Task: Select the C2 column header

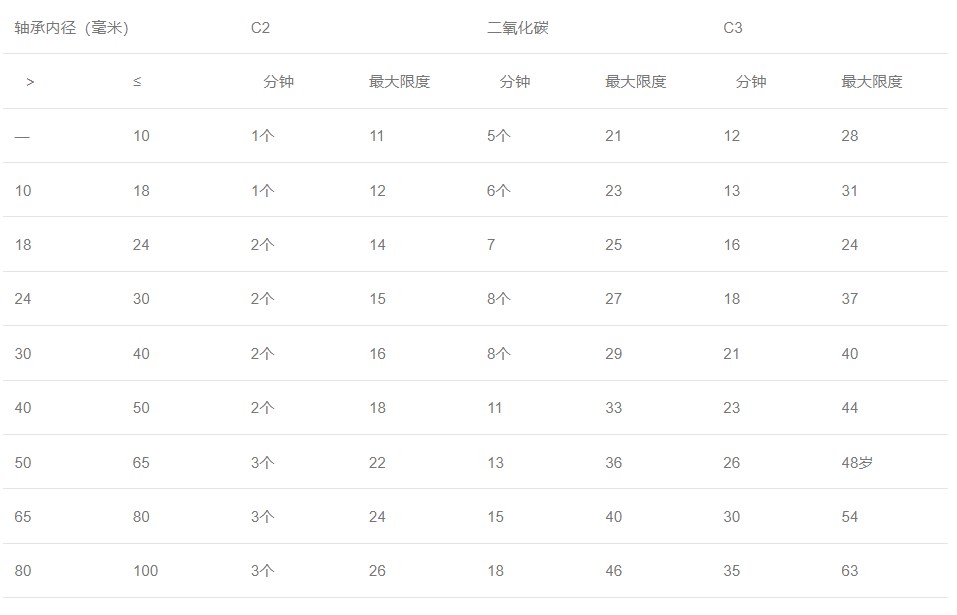Action: pyautogui.click(x=260, y=28)
